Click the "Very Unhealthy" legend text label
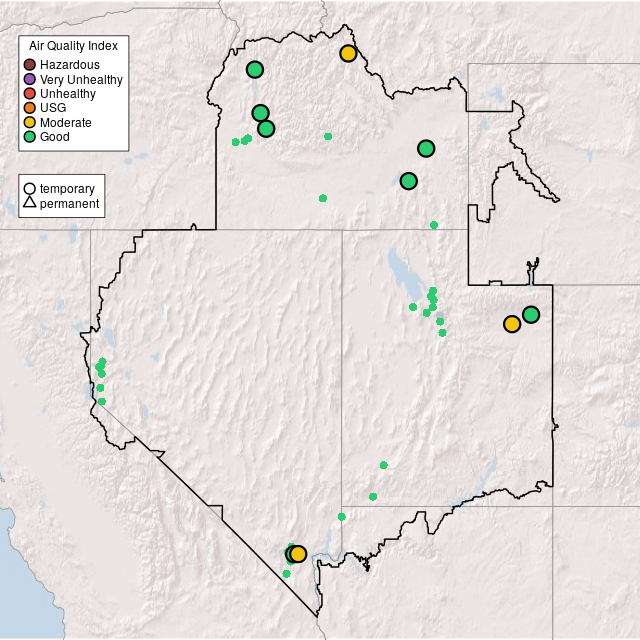Screen dimensions: 640x640 (x=81, y=79)
